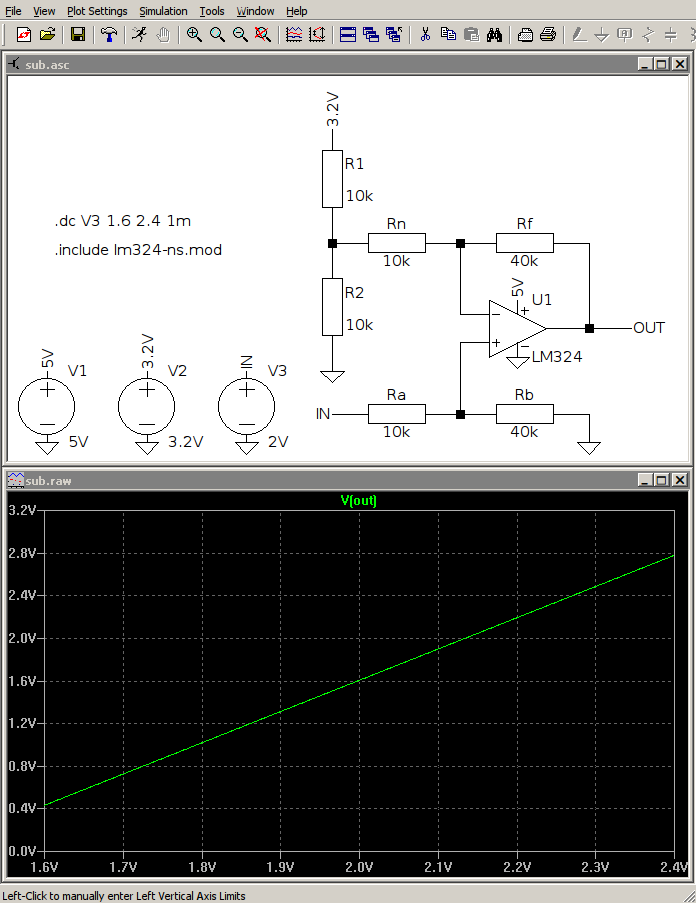
Task: Select the Draw Wire pencil icon
Action: tap(579, 35)
